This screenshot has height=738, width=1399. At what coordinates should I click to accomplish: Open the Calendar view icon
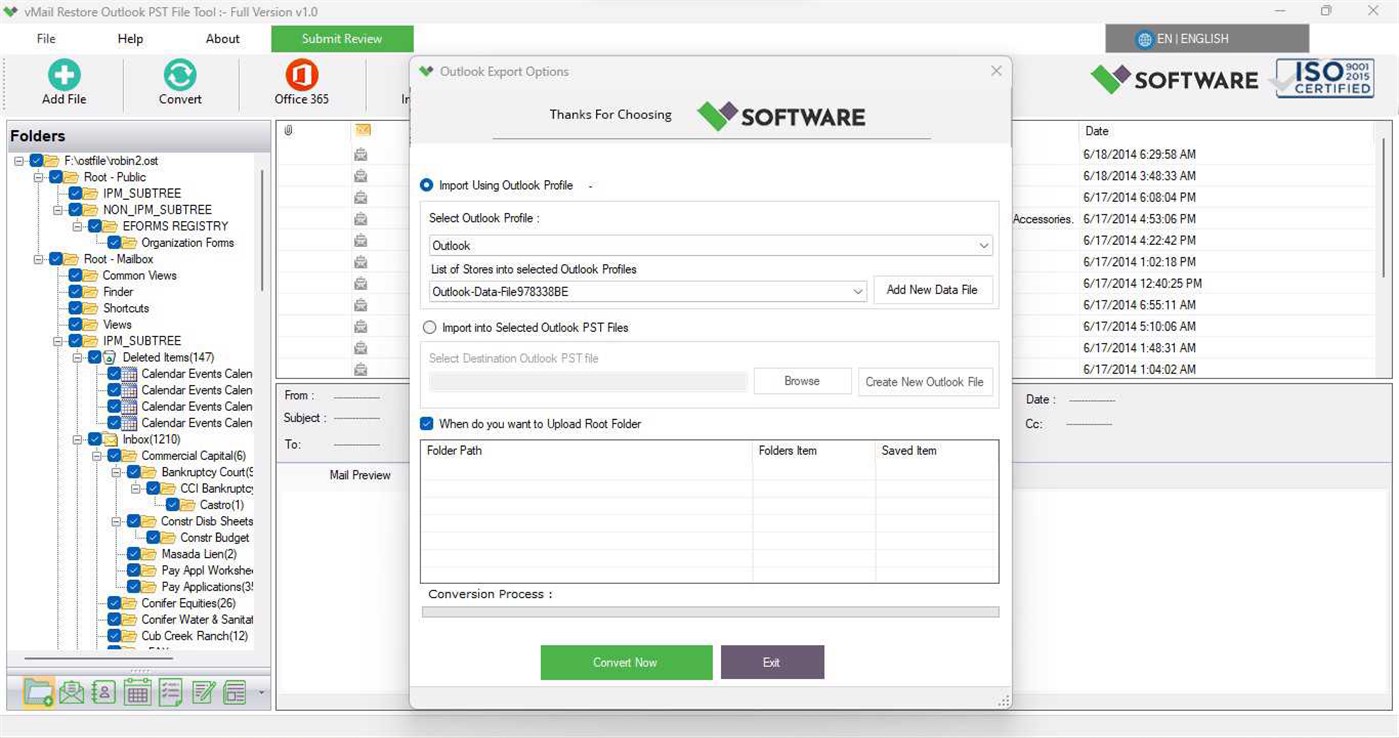pos(137,691)
